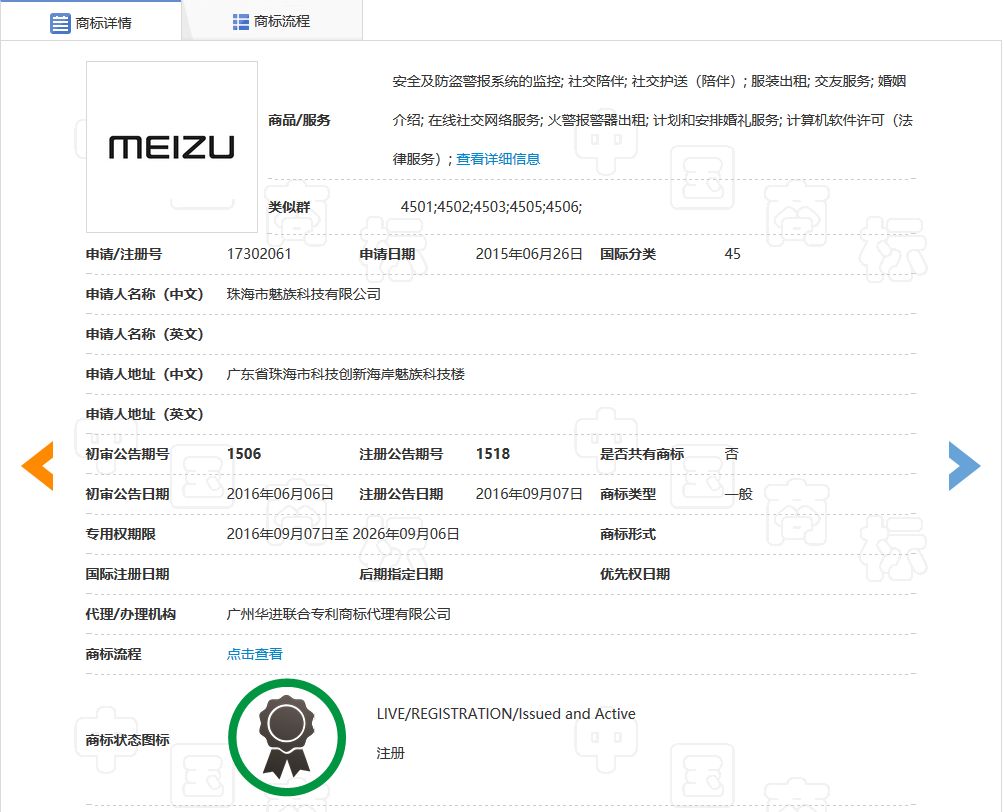The image size is (1004, 812).
Task: Click shared trademark value 否
Action: [731, 454]
